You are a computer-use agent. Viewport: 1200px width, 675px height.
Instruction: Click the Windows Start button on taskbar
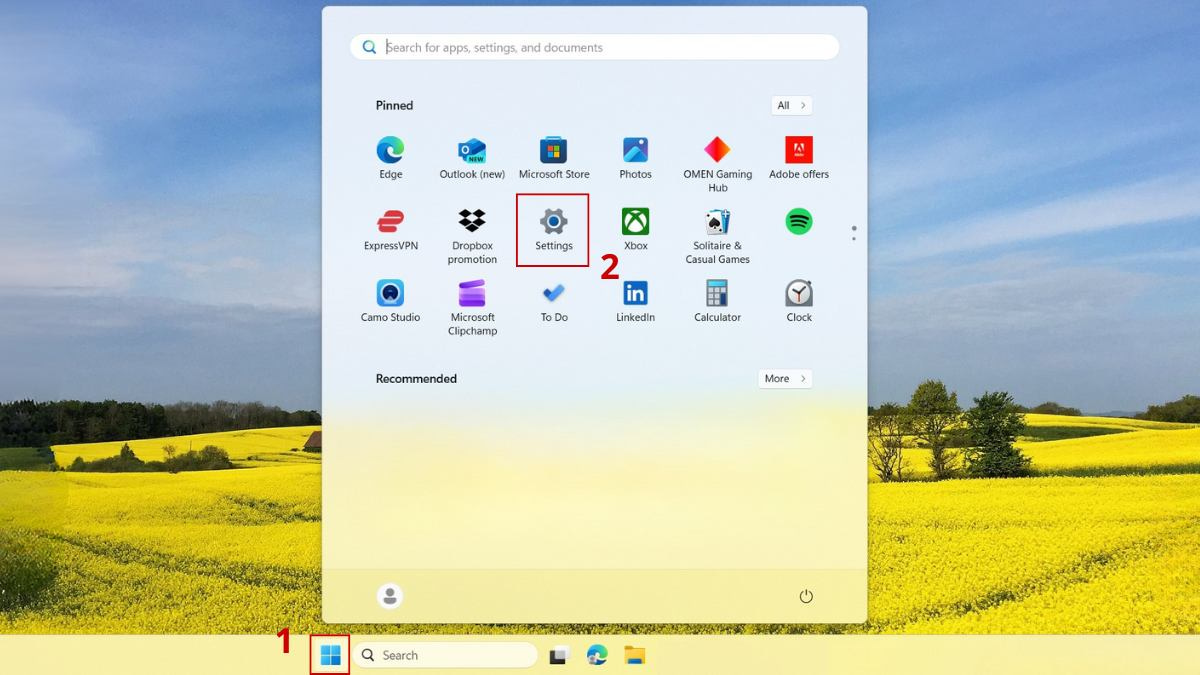click(x=330, y=655)
